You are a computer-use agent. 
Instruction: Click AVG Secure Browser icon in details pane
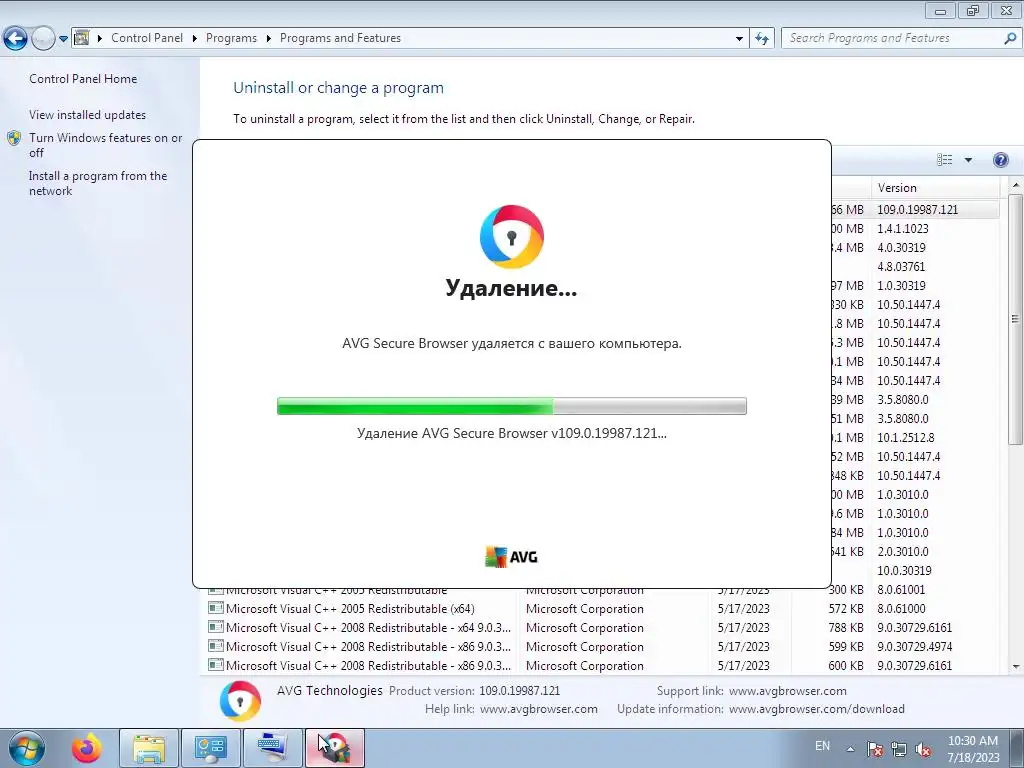[x=240, y=701]
